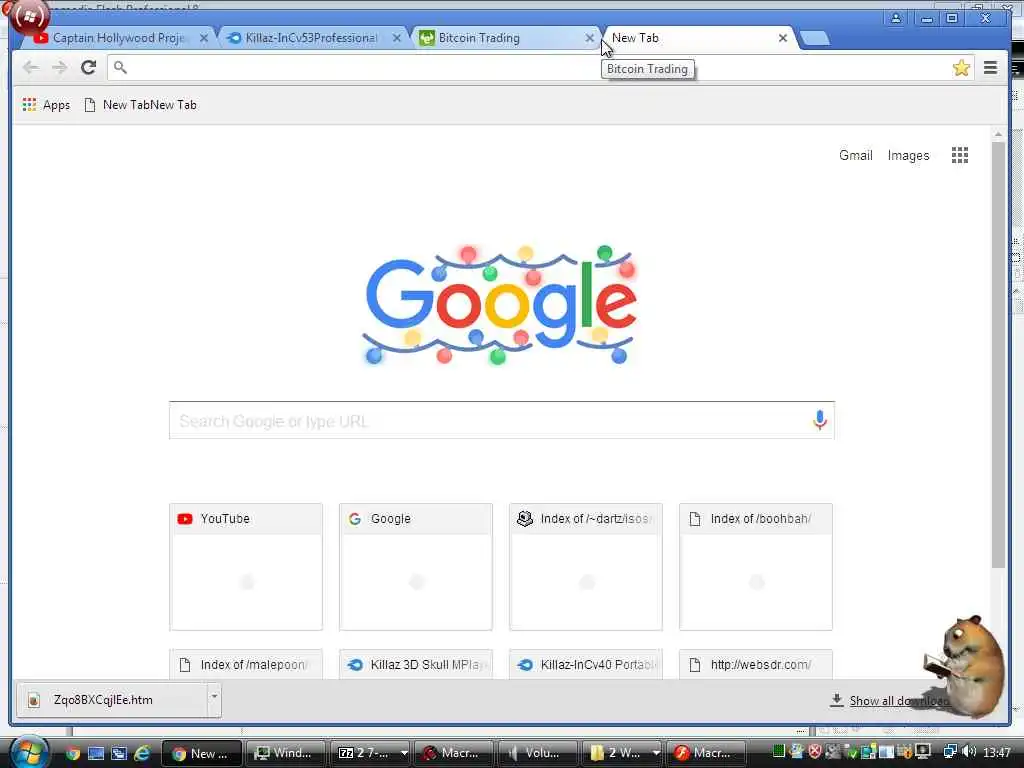Open the Gmail link
The image size is (1024, 768).
(856, 155)
